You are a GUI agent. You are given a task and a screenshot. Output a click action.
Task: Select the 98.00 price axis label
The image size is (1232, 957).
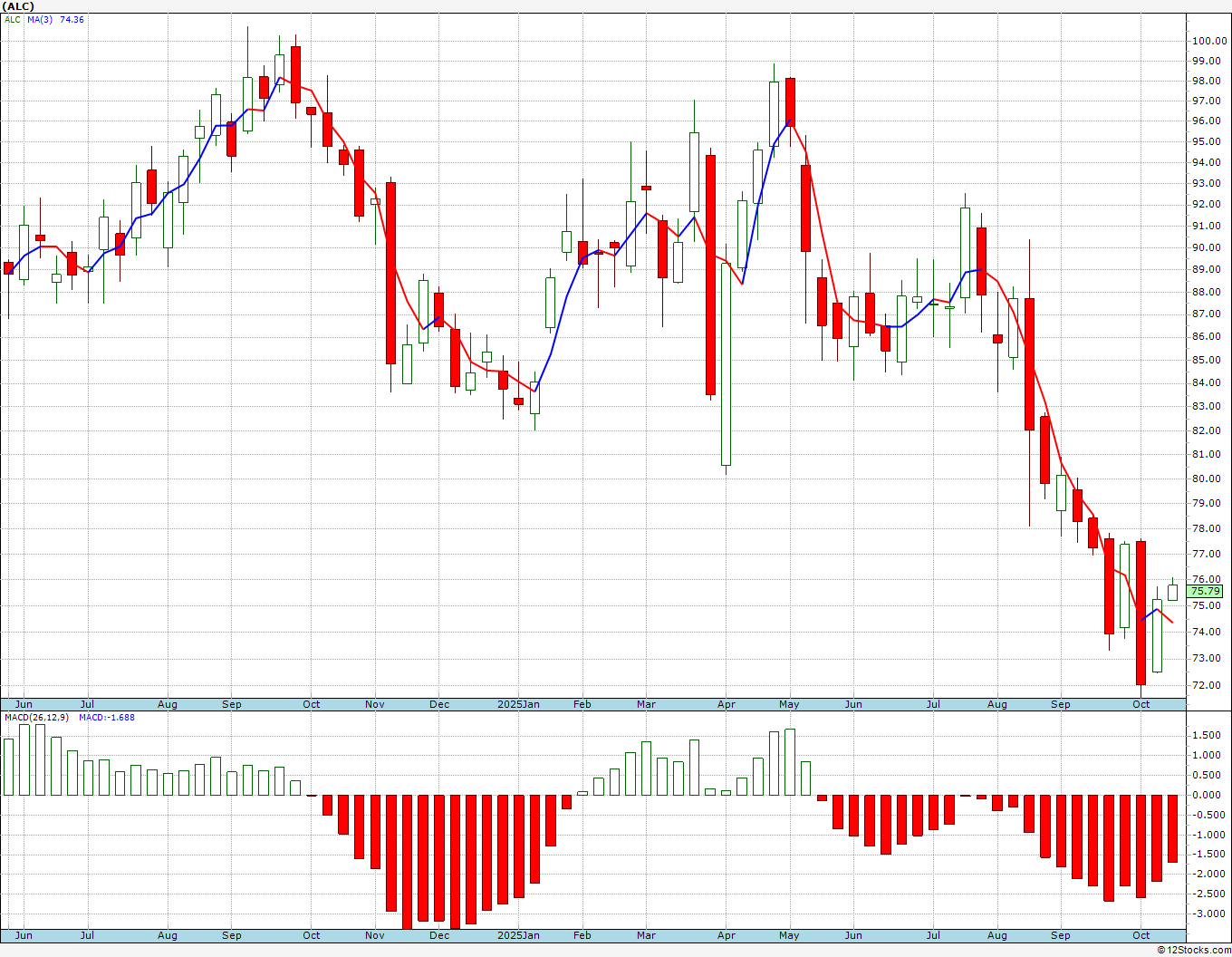pyautogui.click(x=1206, y=81)
